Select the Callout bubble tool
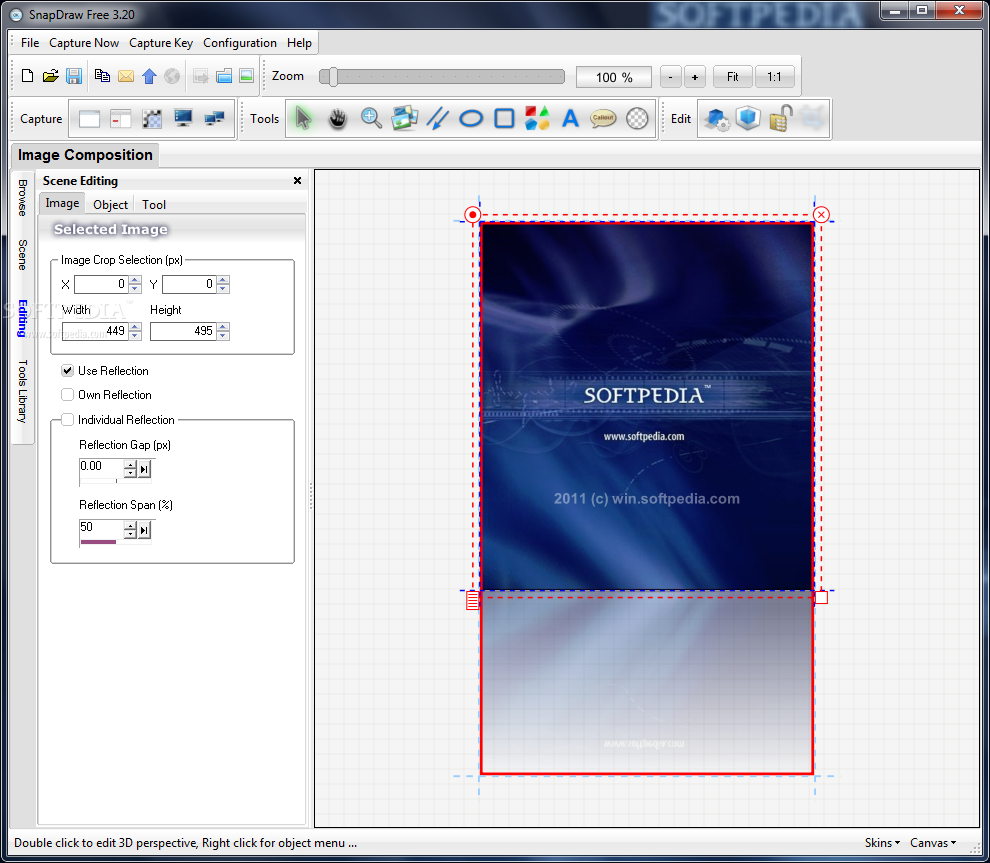Viewport: 990px width, 863px height. [603, 118]
